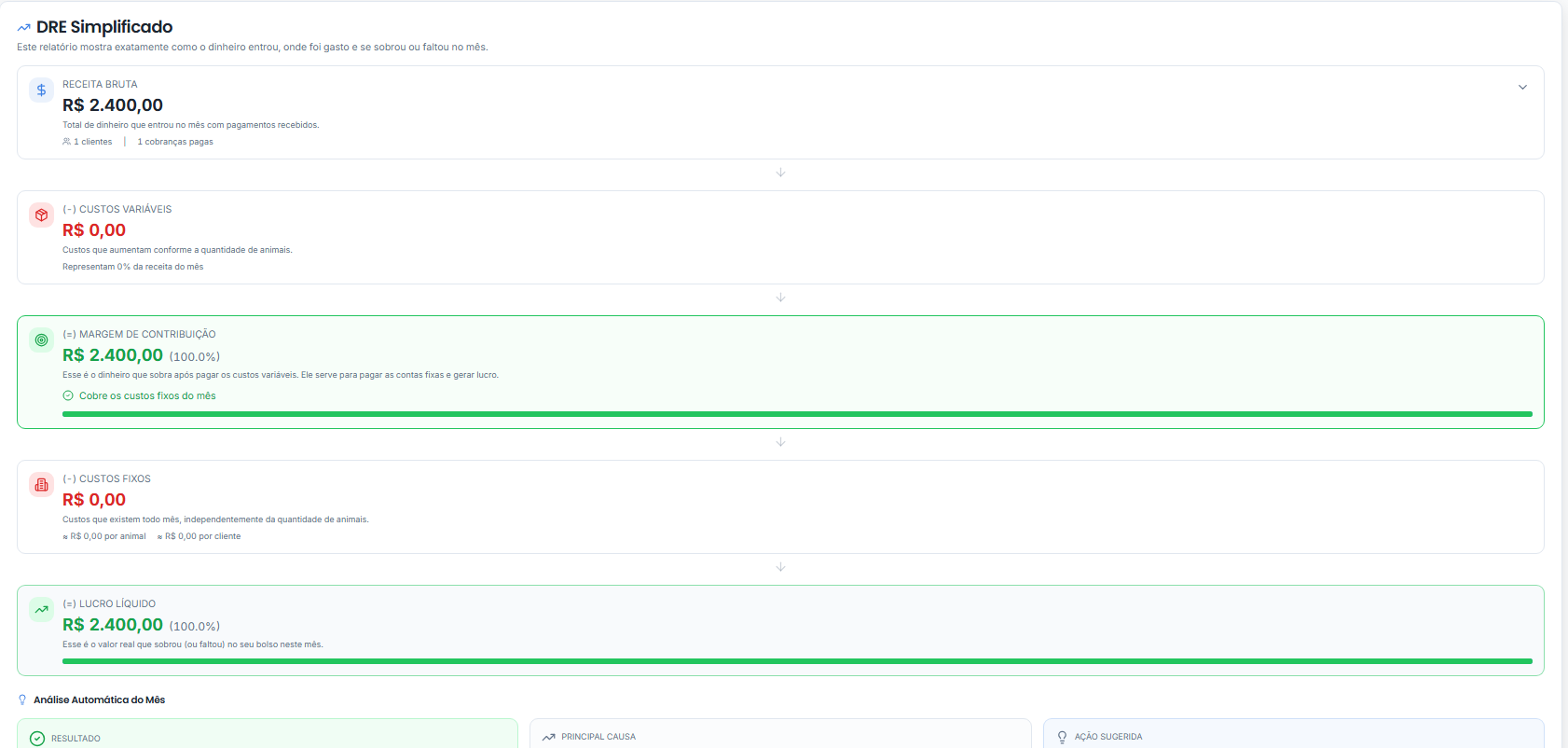The width and height of the screenshot is (1568, 748).
Task: Click the green target Margem de Contribuição icon
Action: point(41,340)
